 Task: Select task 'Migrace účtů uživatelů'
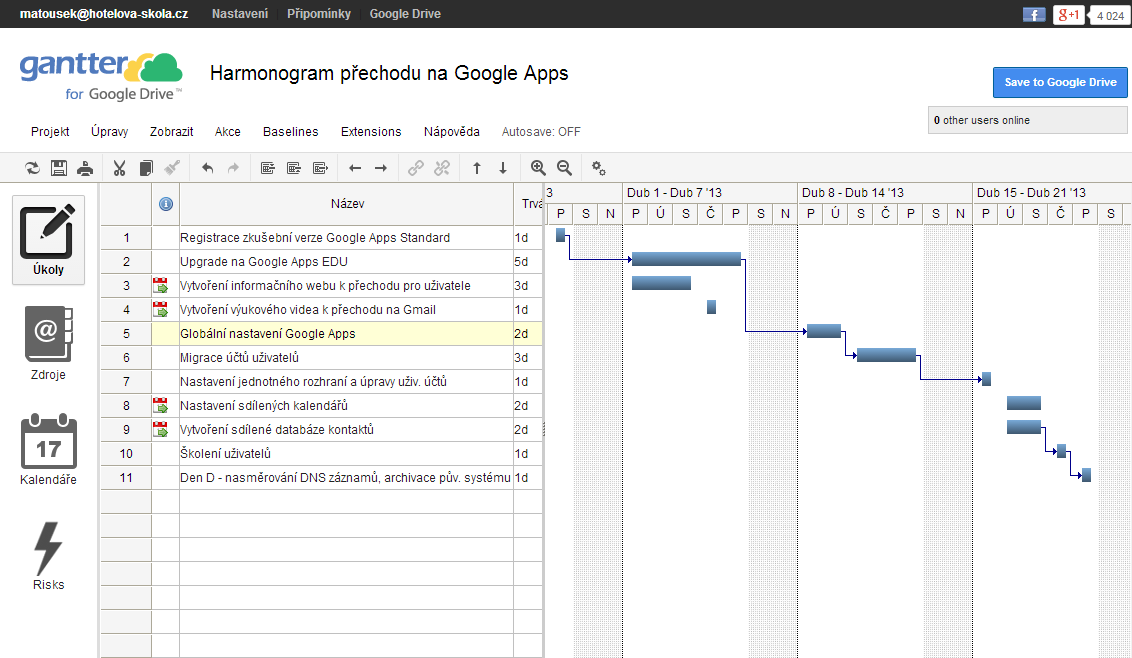pyautogui.click(x=240, y=358)
